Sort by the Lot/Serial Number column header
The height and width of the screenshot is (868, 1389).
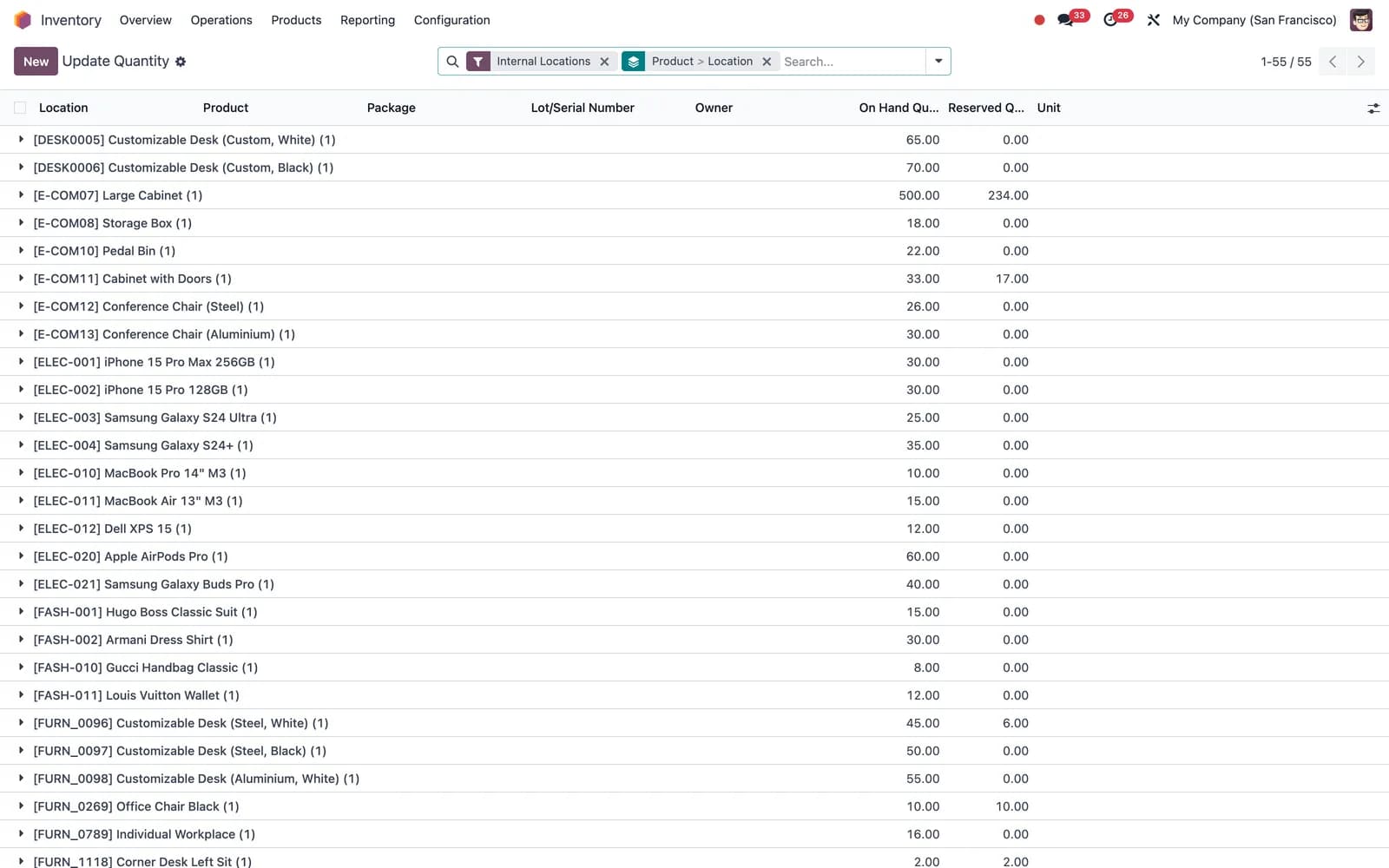tap(583, 108)
